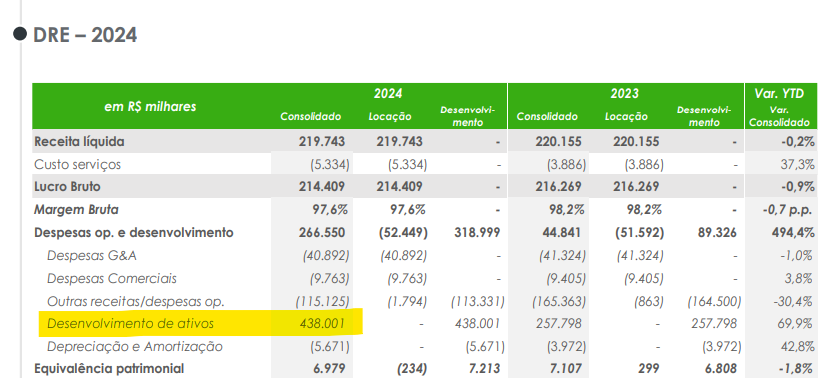Image resolution: width=830 pixels, height=378 pixels.
Task: Select the Lucro Bruto row label
Action: point(67,186)
